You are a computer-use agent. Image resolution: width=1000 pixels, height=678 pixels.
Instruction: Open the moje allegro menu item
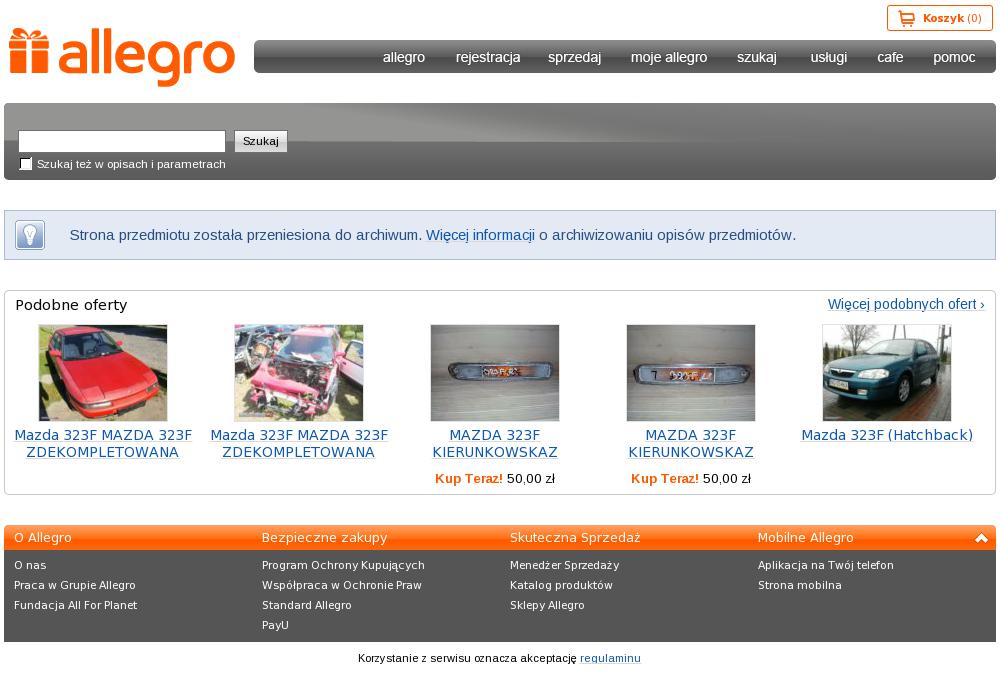pyautogui.click(x=669, y=57)
